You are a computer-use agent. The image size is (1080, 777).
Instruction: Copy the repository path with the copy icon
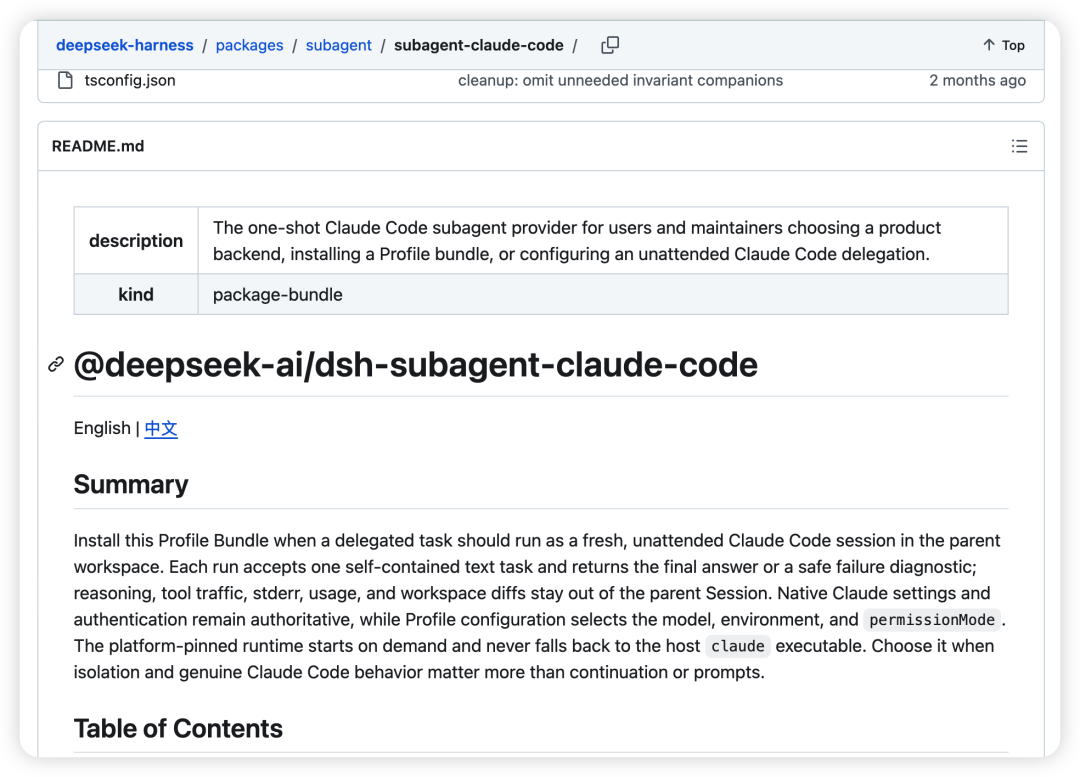[x=610, y=45]
